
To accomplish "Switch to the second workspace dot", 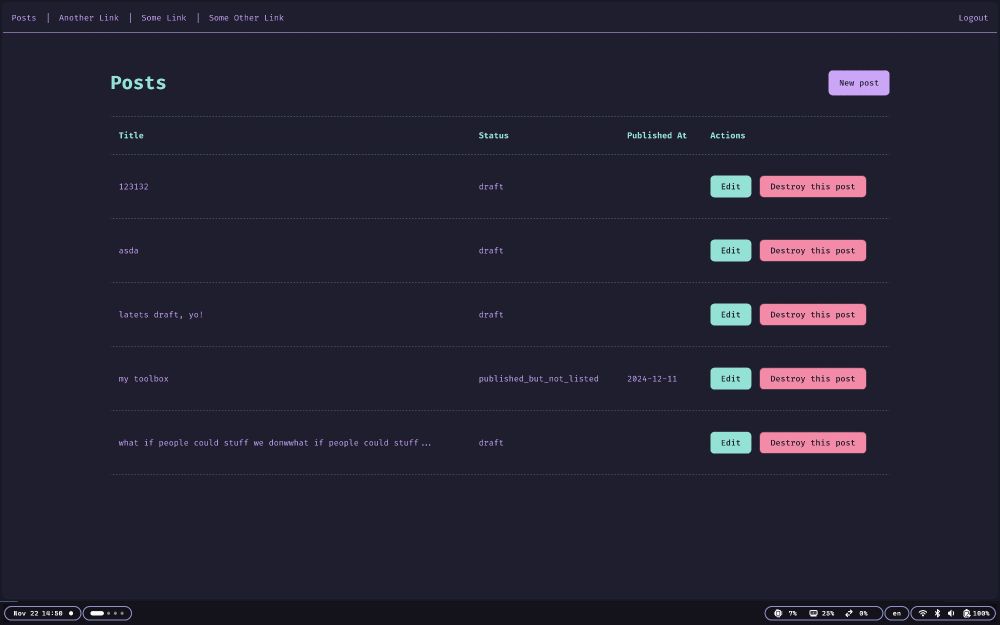I will [108, 613].
